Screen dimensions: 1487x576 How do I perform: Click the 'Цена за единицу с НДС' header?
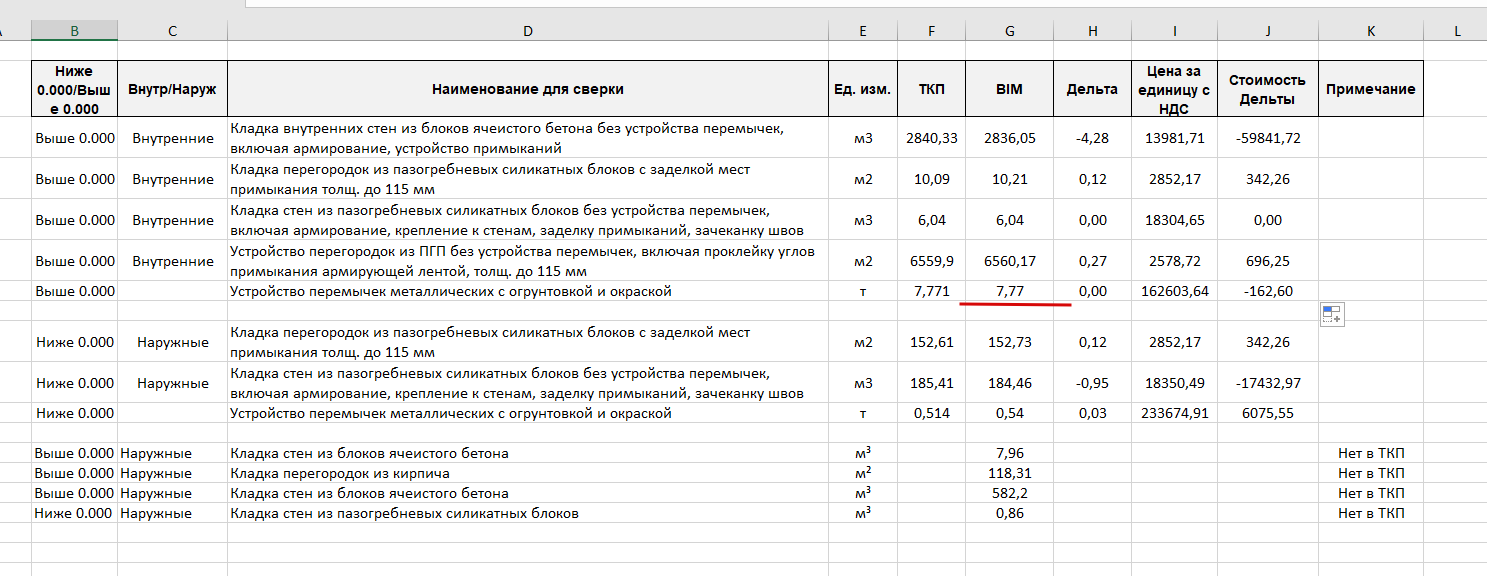[x=1175, y=89]
